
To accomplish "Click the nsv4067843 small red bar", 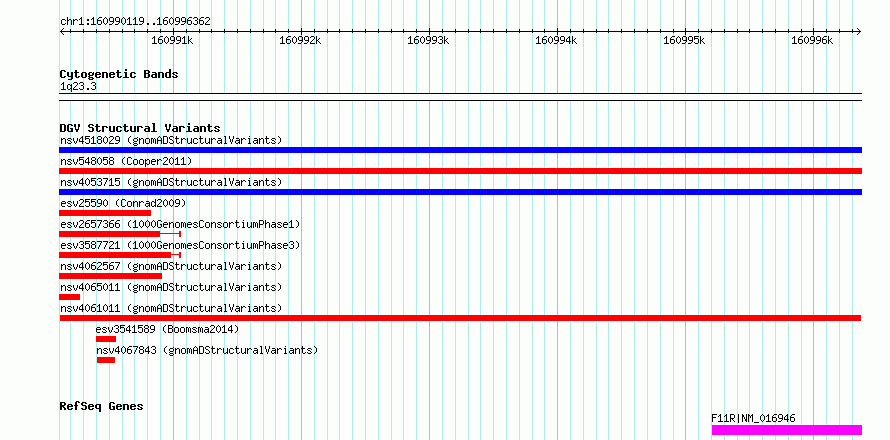I will (x=106, y=360).
